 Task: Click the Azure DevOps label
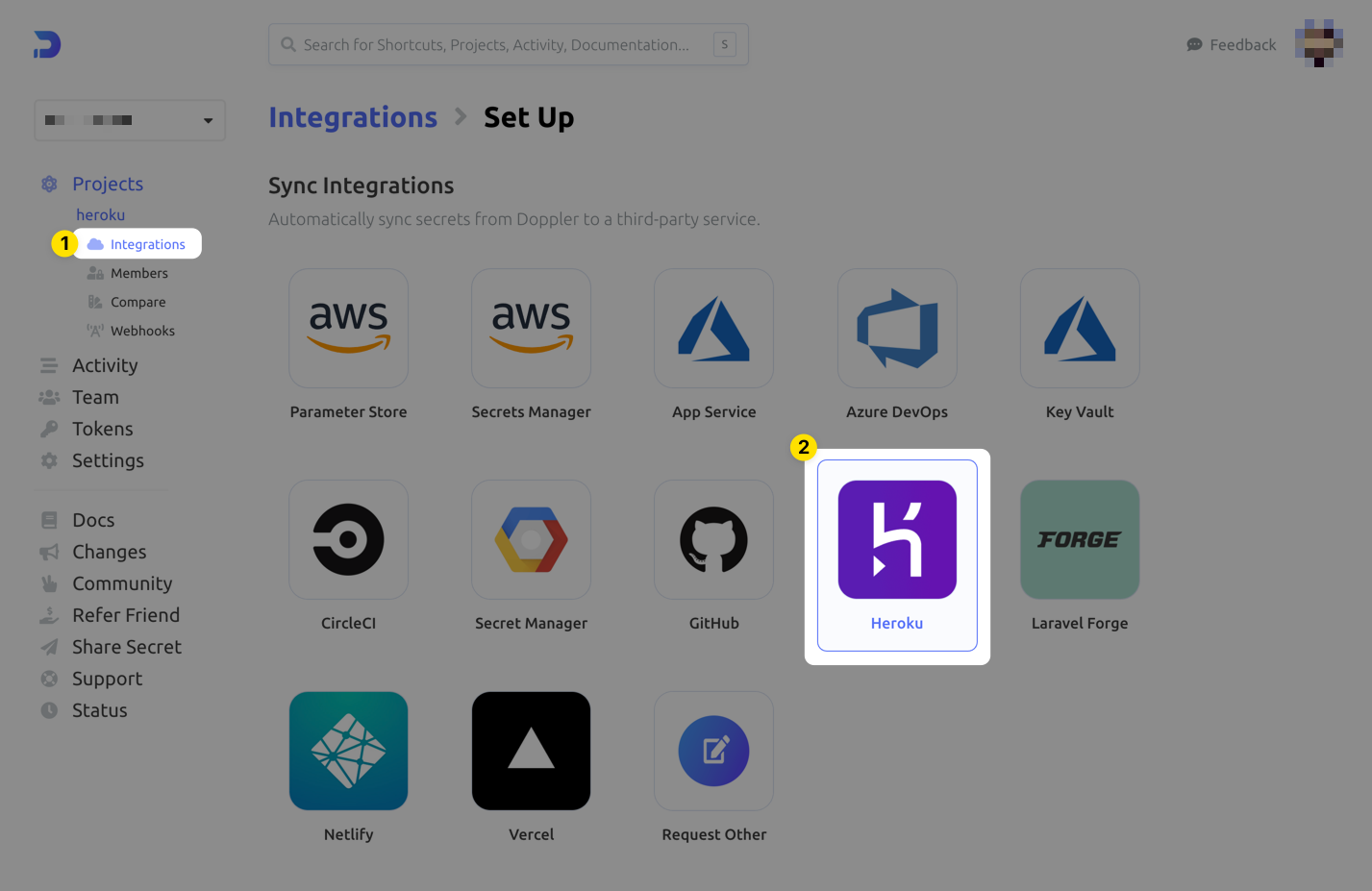(x=897, y=411)
